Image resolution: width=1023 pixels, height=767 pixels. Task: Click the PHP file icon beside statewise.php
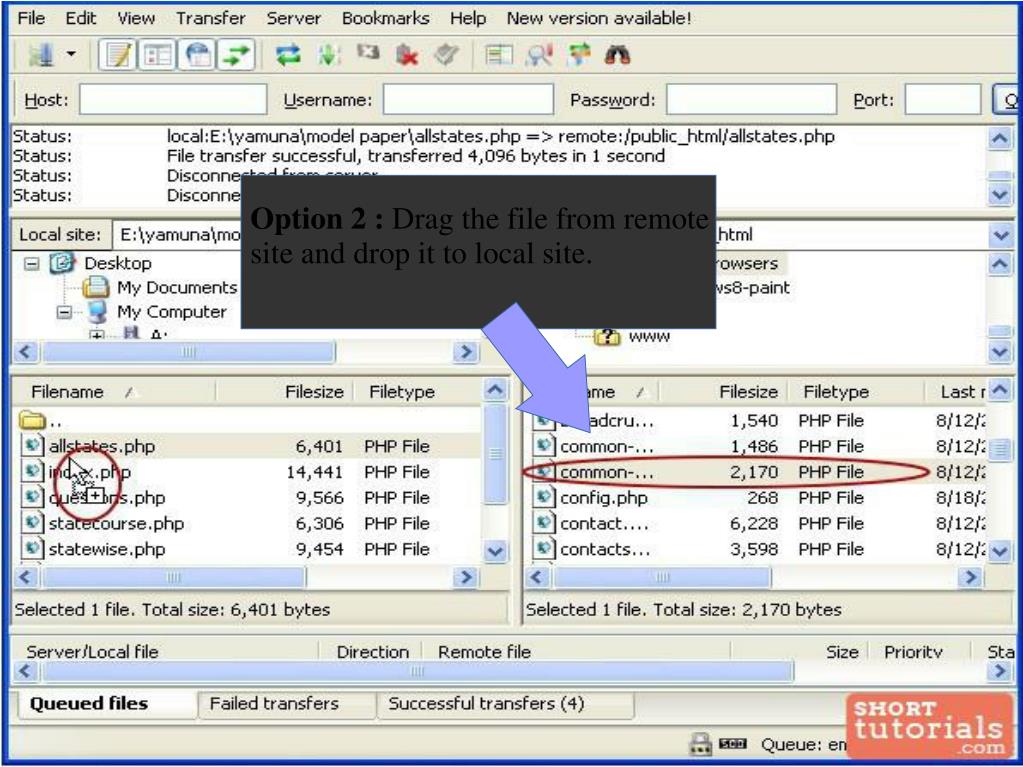32,549
